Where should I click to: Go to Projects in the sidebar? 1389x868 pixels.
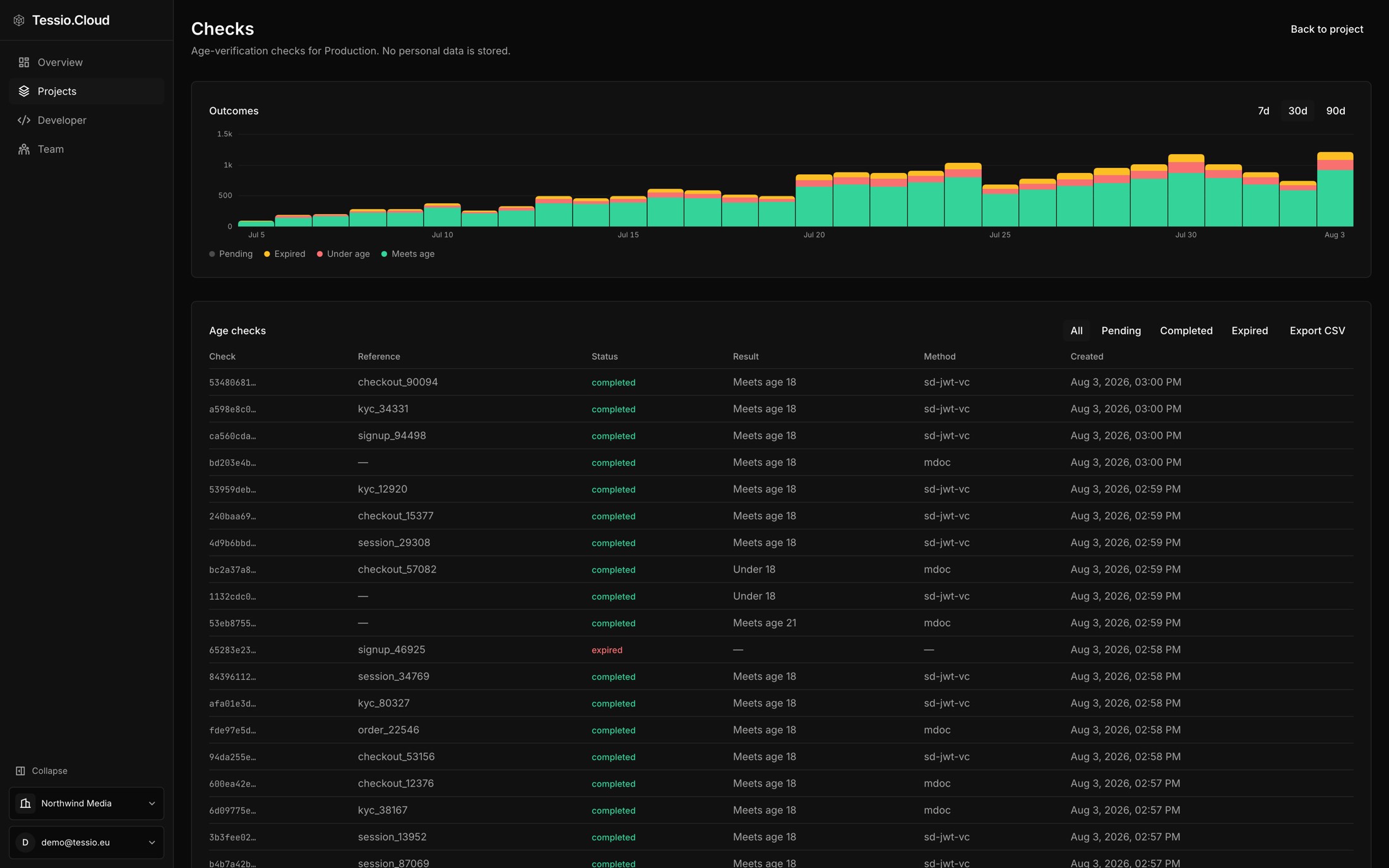coord(86,92)
